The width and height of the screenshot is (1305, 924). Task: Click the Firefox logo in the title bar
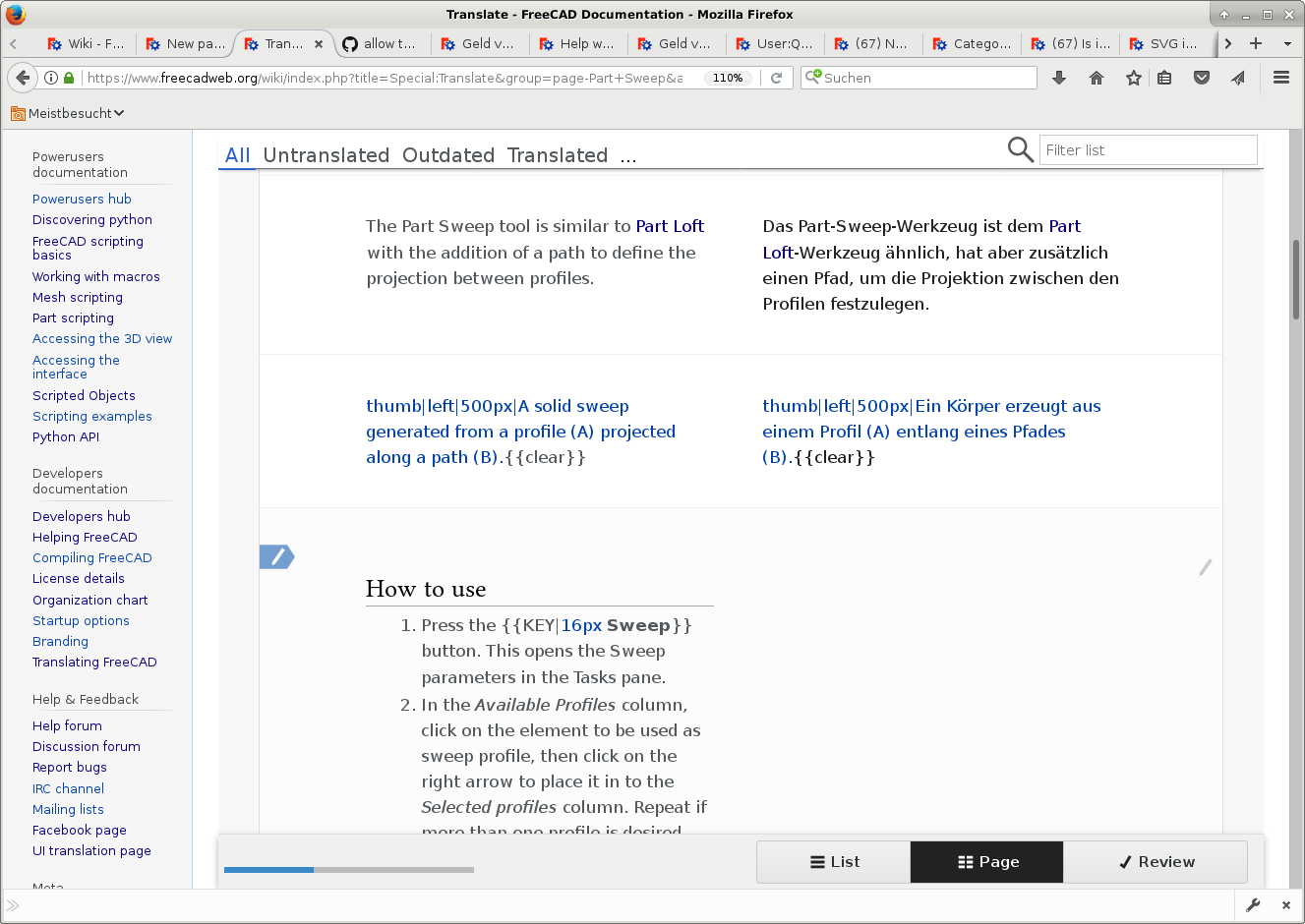pos(16,14)
